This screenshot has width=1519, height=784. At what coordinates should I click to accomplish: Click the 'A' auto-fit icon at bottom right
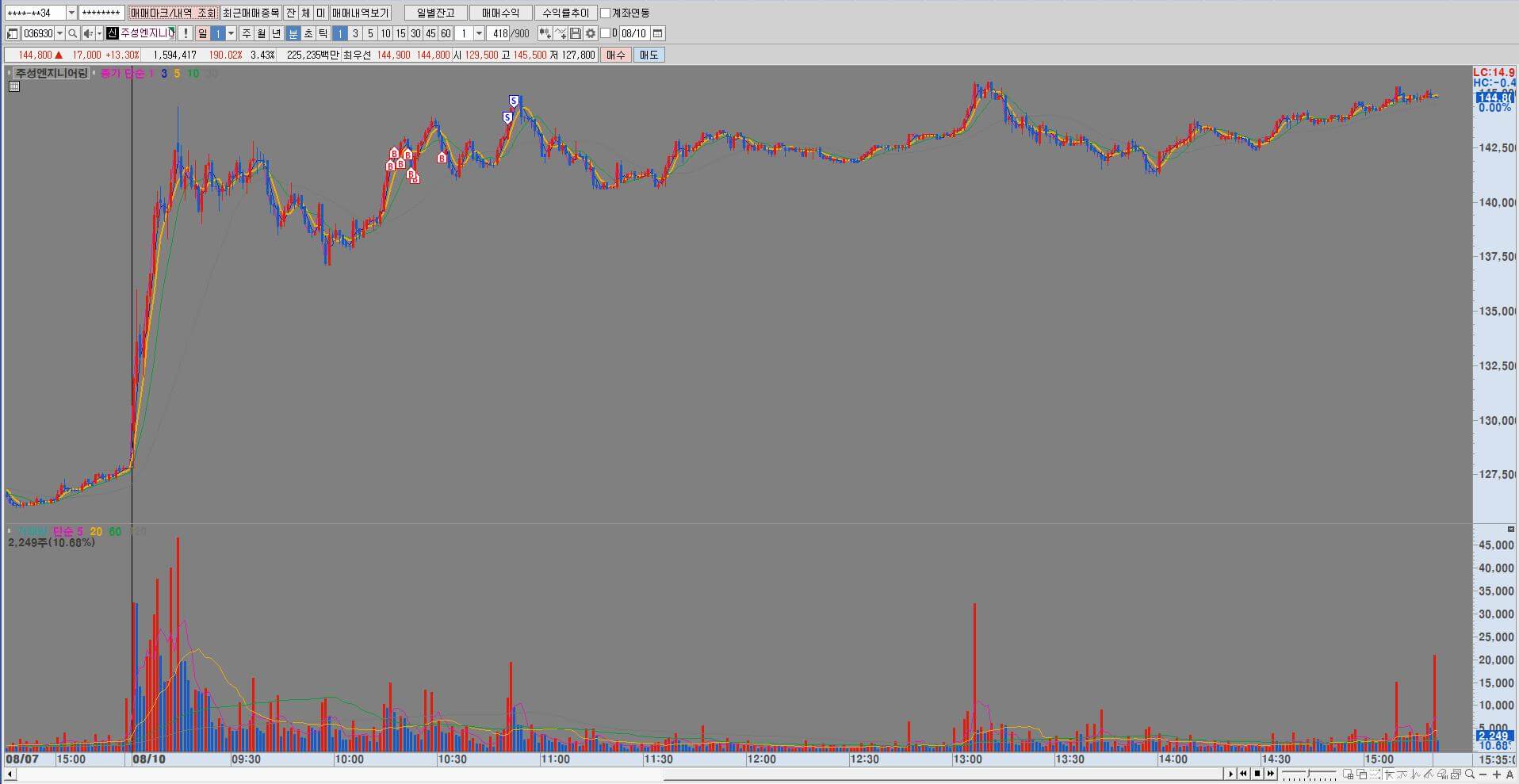(1509, 774)
